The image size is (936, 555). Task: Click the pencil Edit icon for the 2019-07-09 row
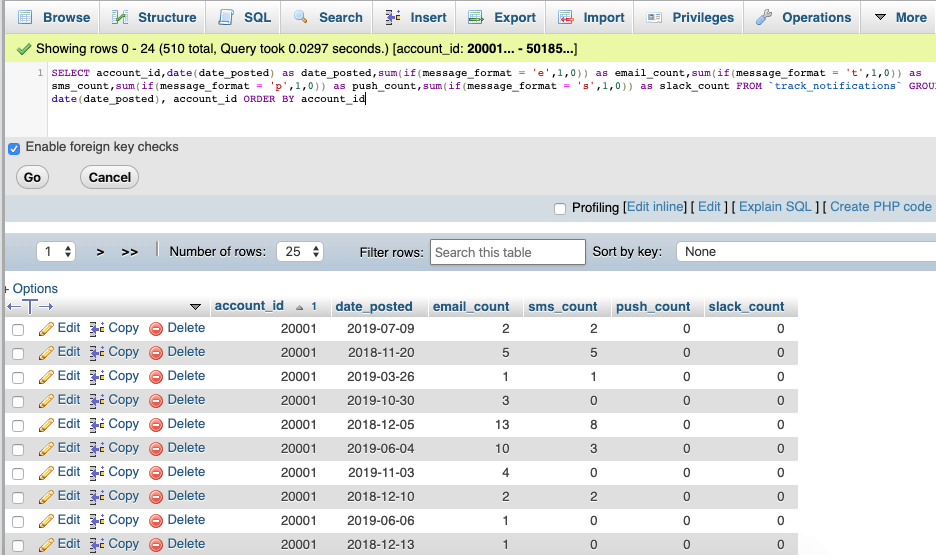(x=46, y=329)
